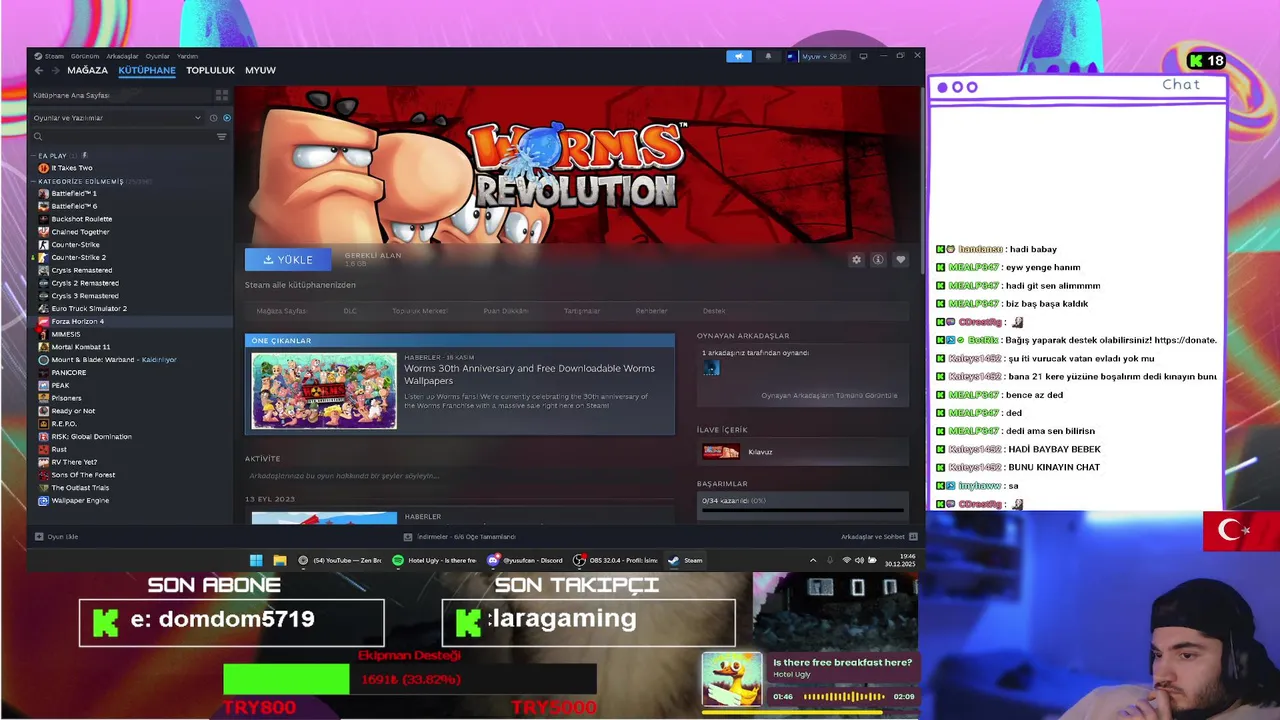Click the library search input field

pos(123,136)
